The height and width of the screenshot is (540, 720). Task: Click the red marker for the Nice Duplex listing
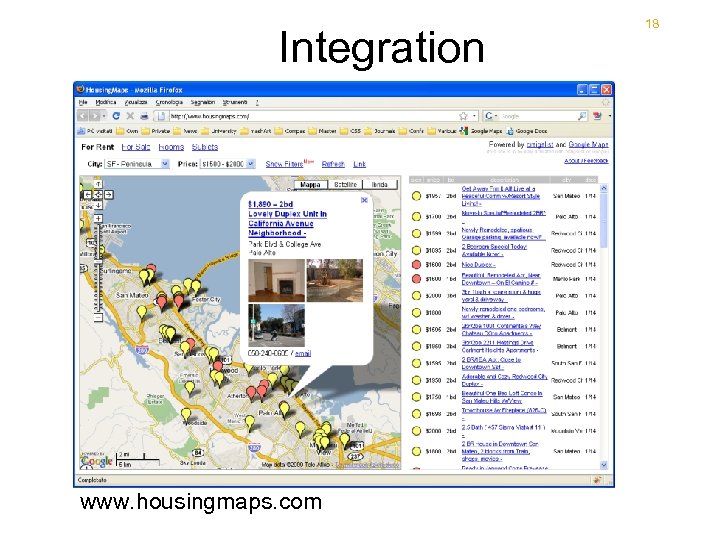[x=416, y=265]
